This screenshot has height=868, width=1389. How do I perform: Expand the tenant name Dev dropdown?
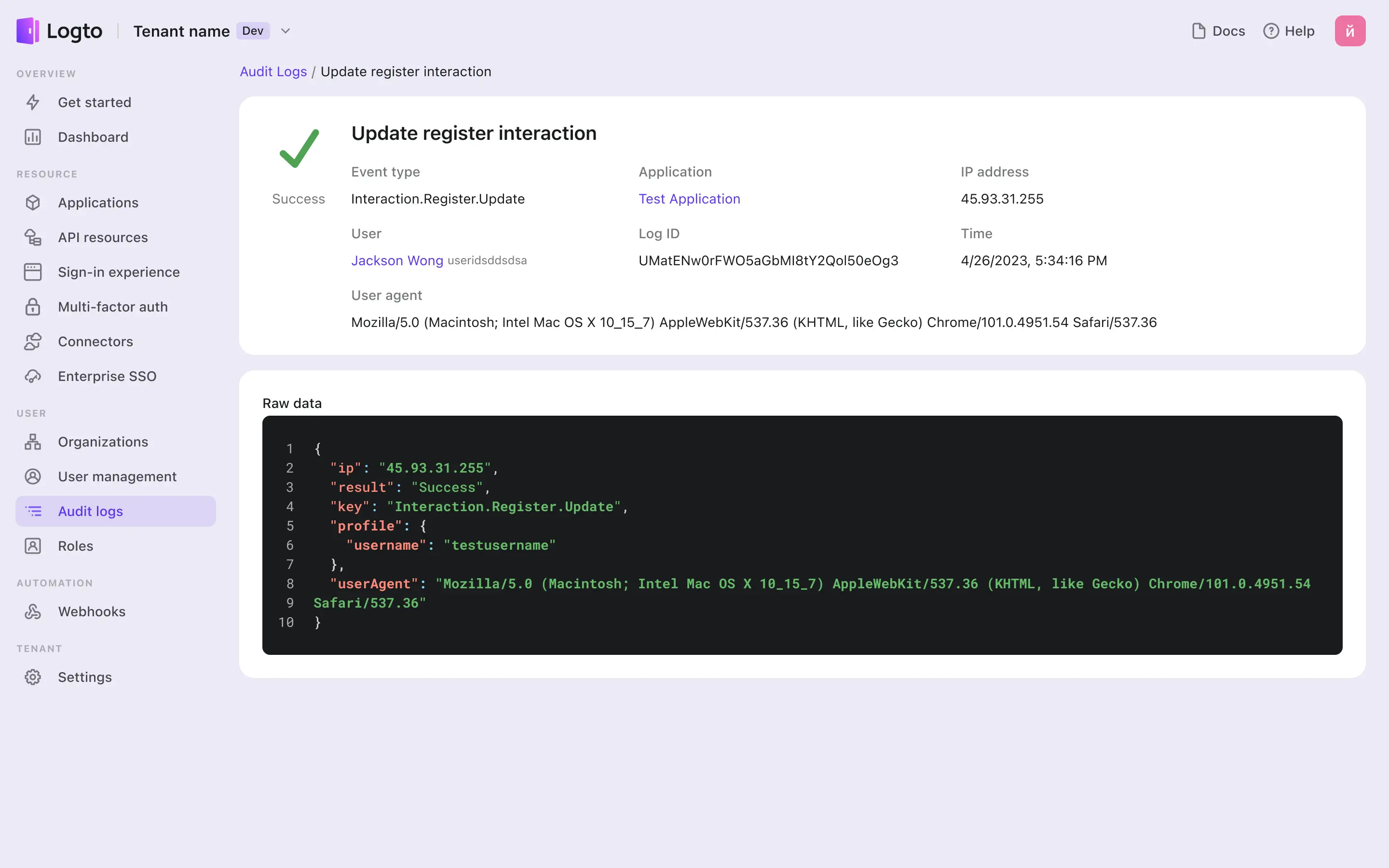point(284,30)
